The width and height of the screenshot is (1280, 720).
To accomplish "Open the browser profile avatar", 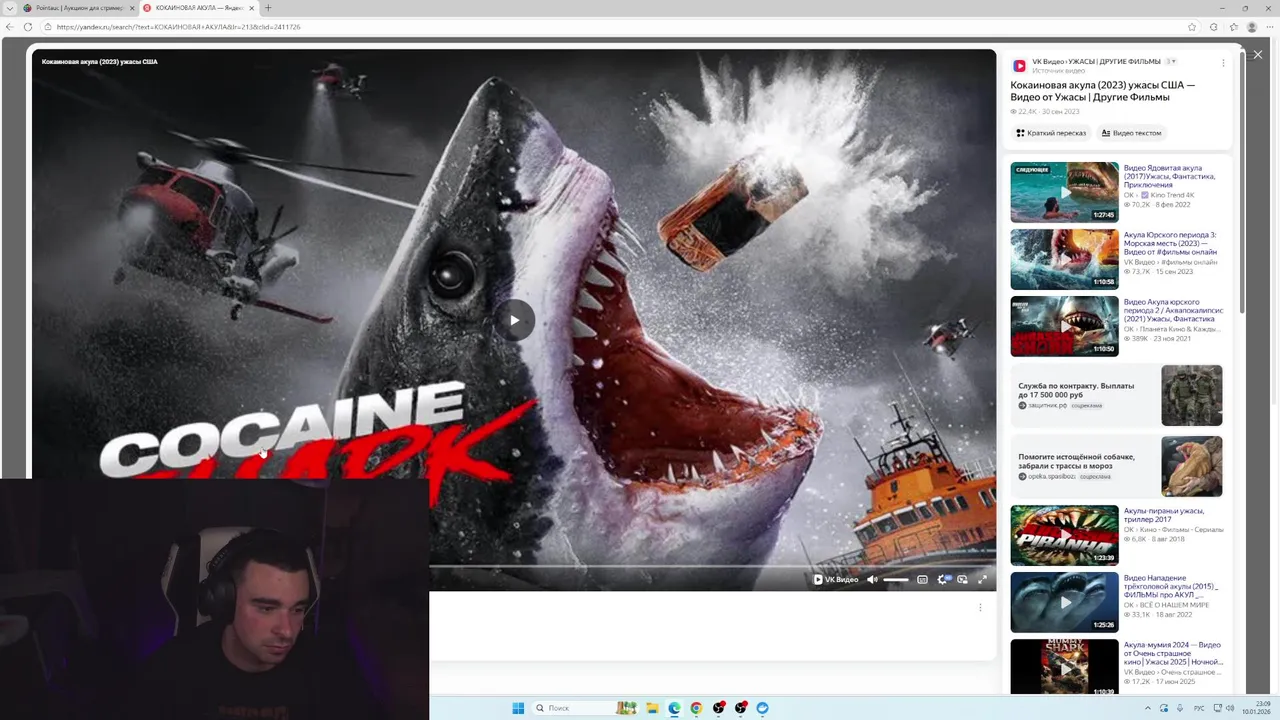I will pos(1252,27).
